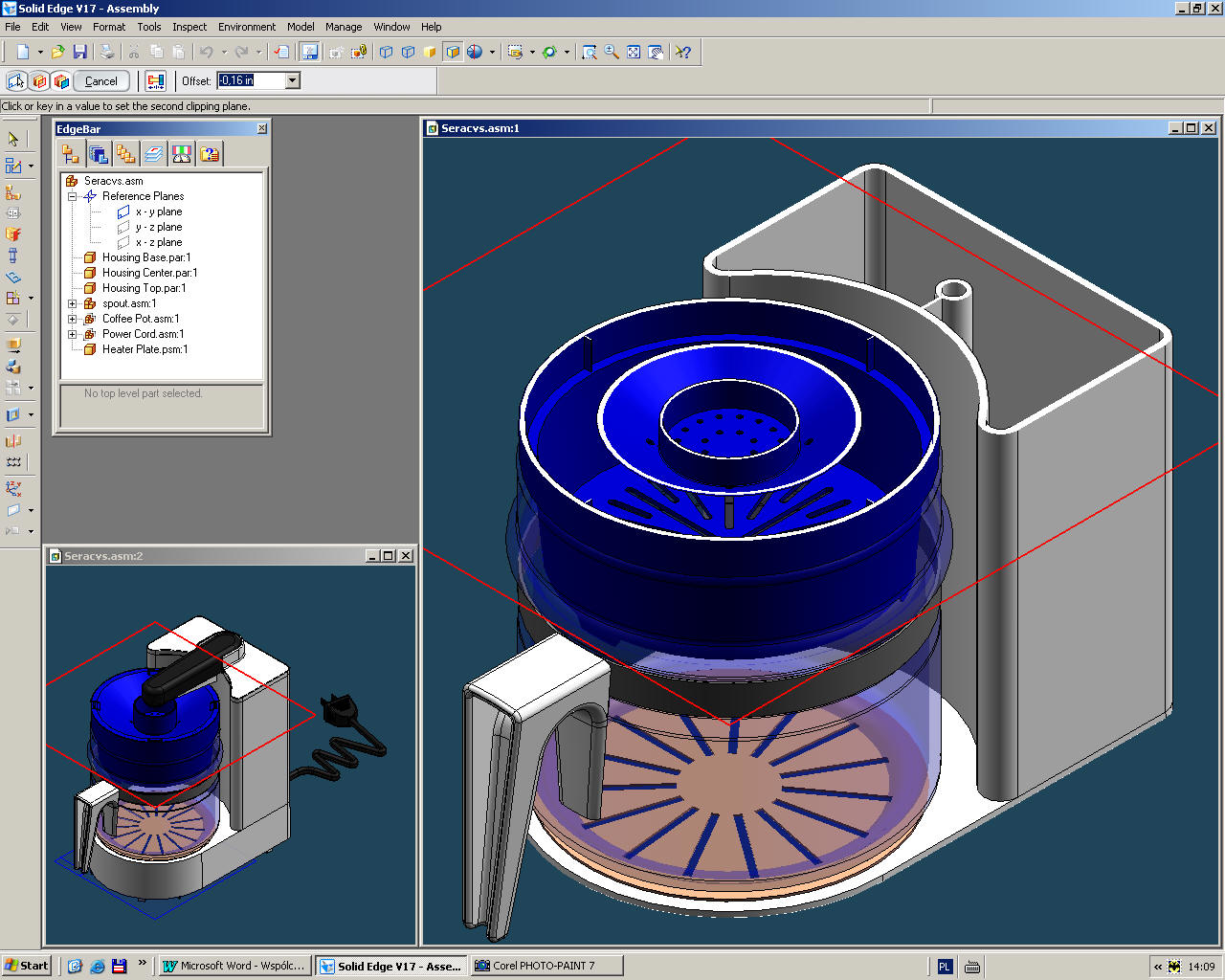
Task: Collapse the Reference Planes tree node
Action: [72, 196]
